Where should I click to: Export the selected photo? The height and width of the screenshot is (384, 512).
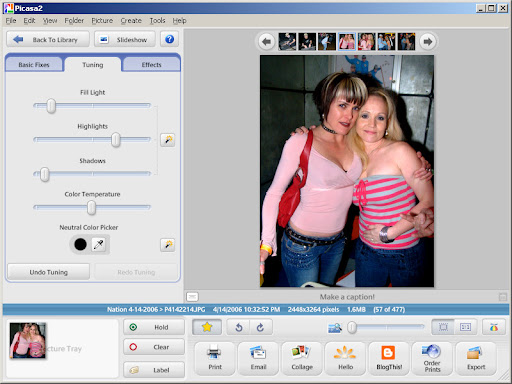pos(476,358)
